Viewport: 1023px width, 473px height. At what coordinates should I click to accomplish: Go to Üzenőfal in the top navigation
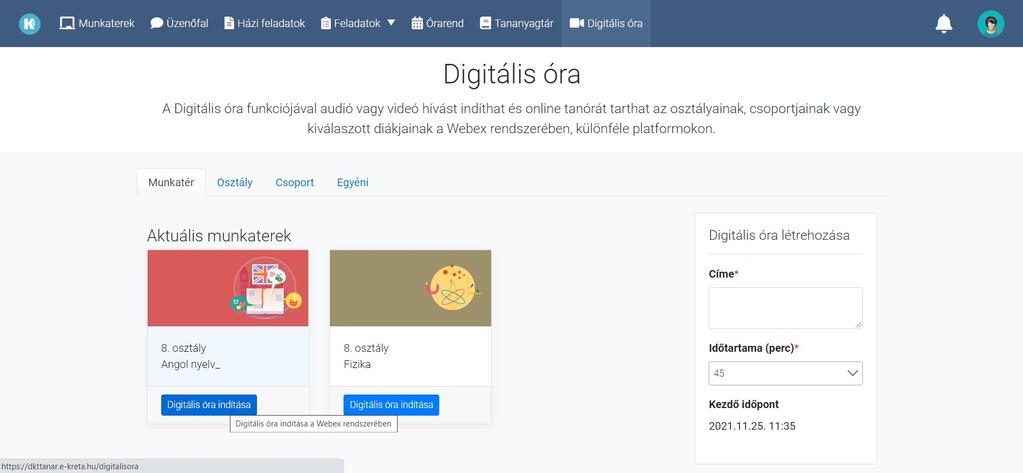point(179,23)
